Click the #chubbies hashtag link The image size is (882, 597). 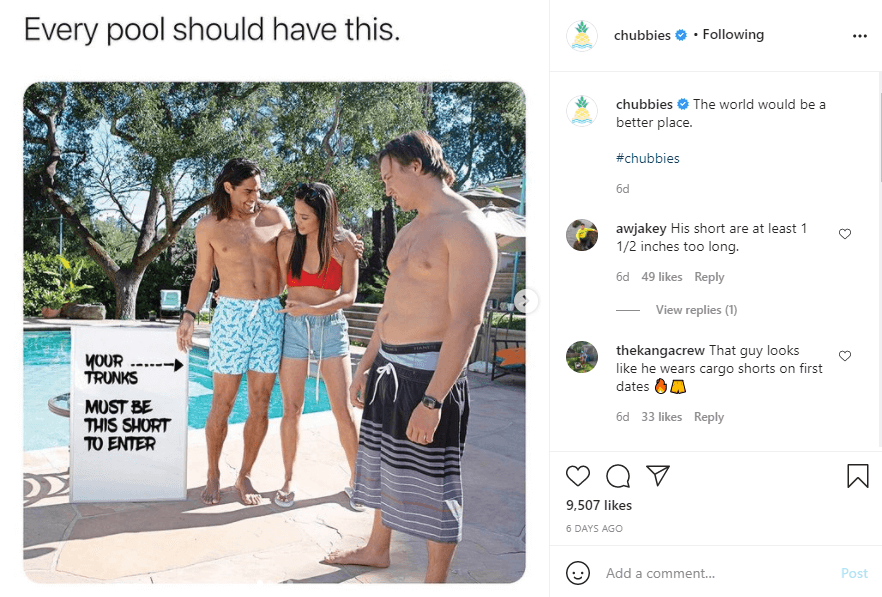pos(647,158)
